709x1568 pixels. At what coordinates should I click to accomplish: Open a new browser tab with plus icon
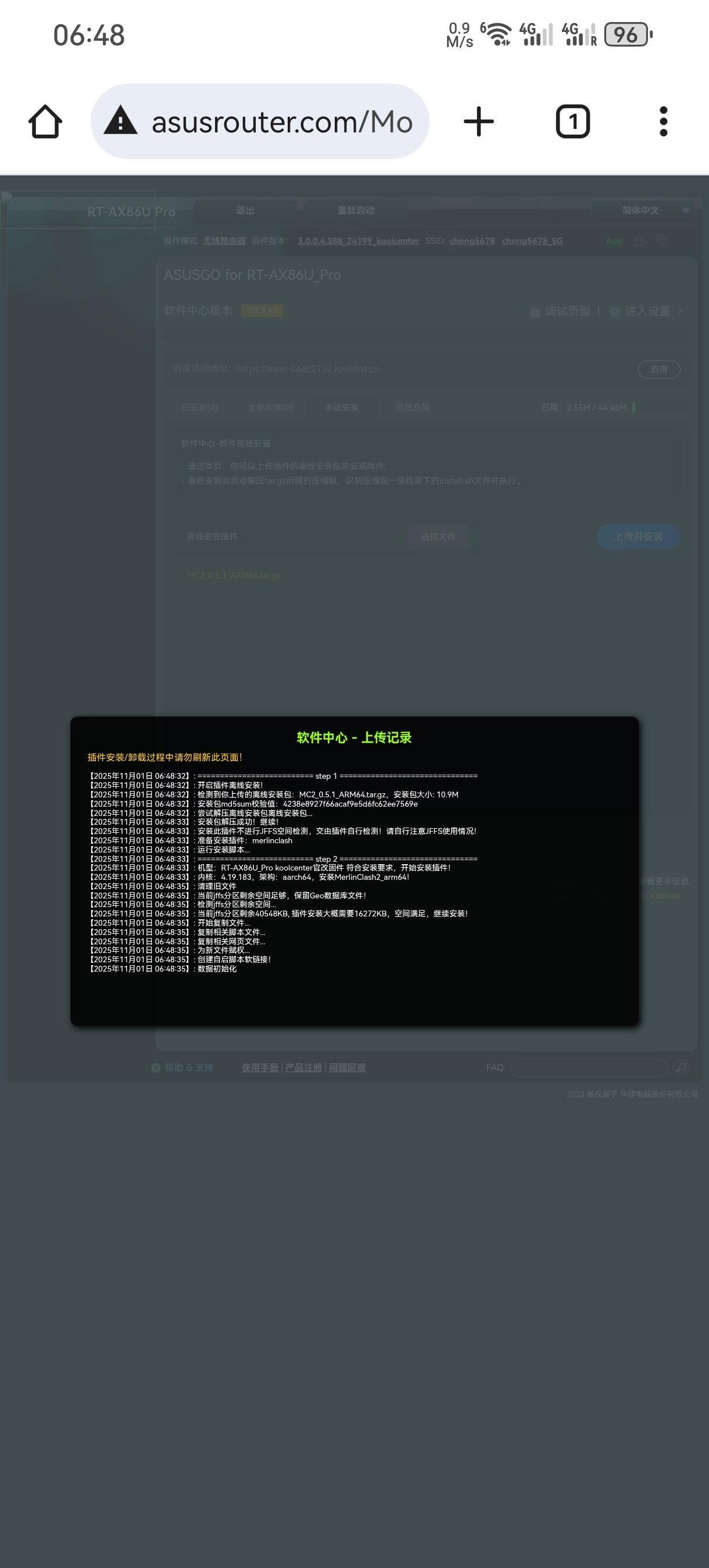(479, 122)
